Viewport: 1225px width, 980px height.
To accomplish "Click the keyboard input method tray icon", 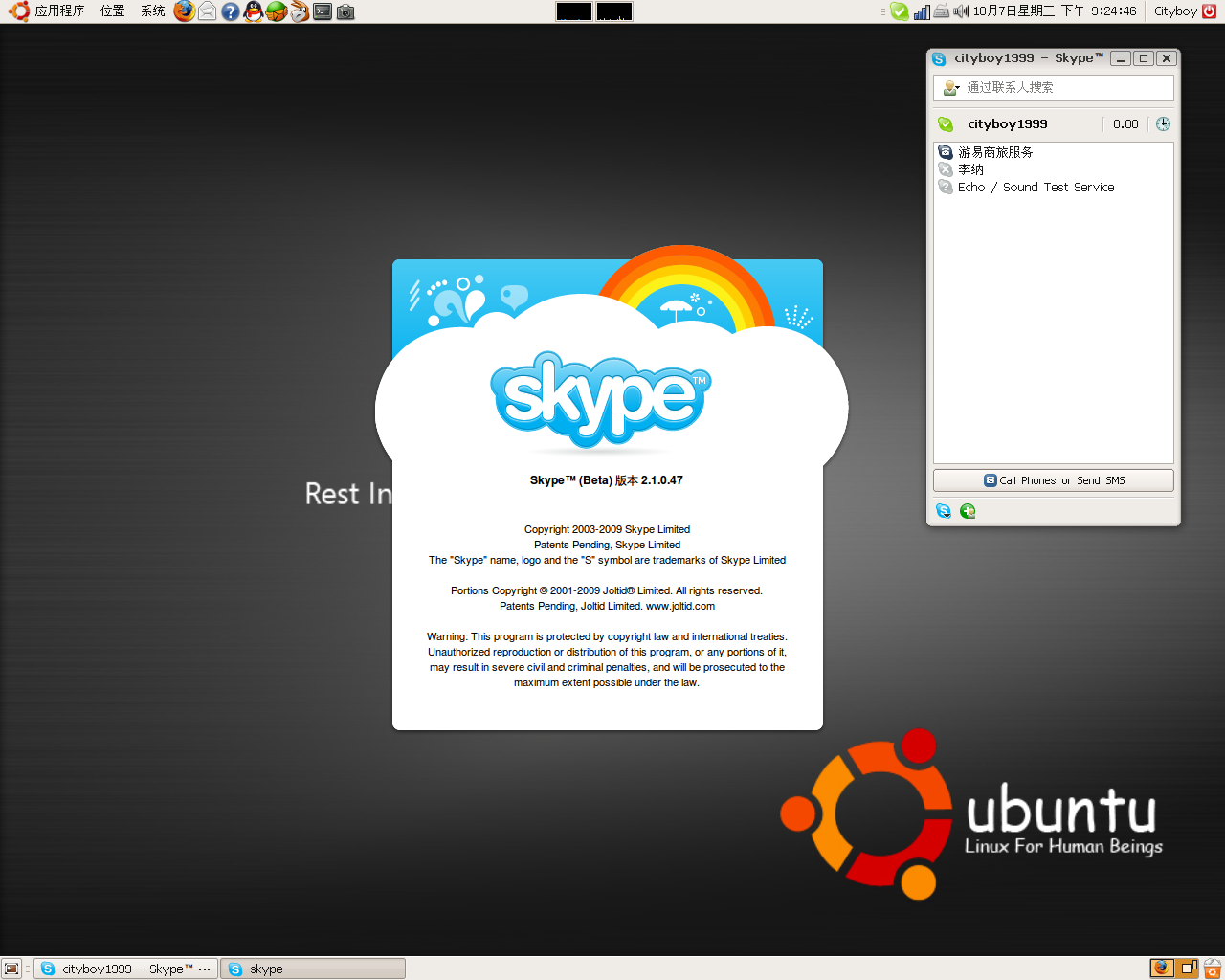I will (x=942, y=11).
